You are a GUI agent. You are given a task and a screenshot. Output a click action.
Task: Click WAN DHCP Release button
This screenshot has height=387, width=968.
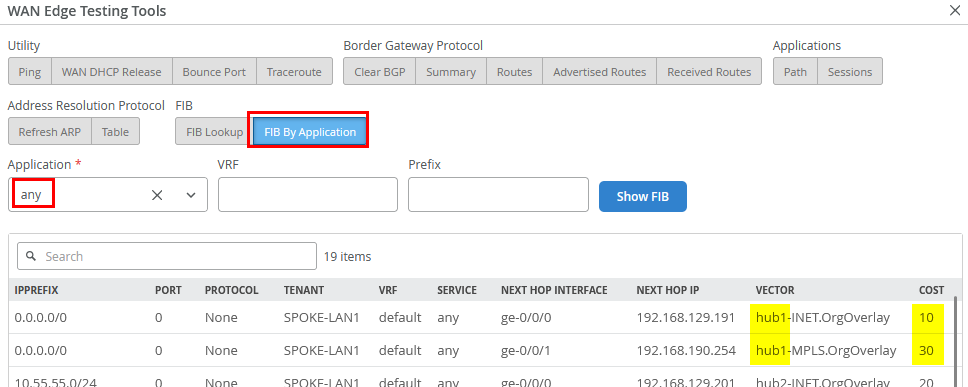click(x=112, y=72)
